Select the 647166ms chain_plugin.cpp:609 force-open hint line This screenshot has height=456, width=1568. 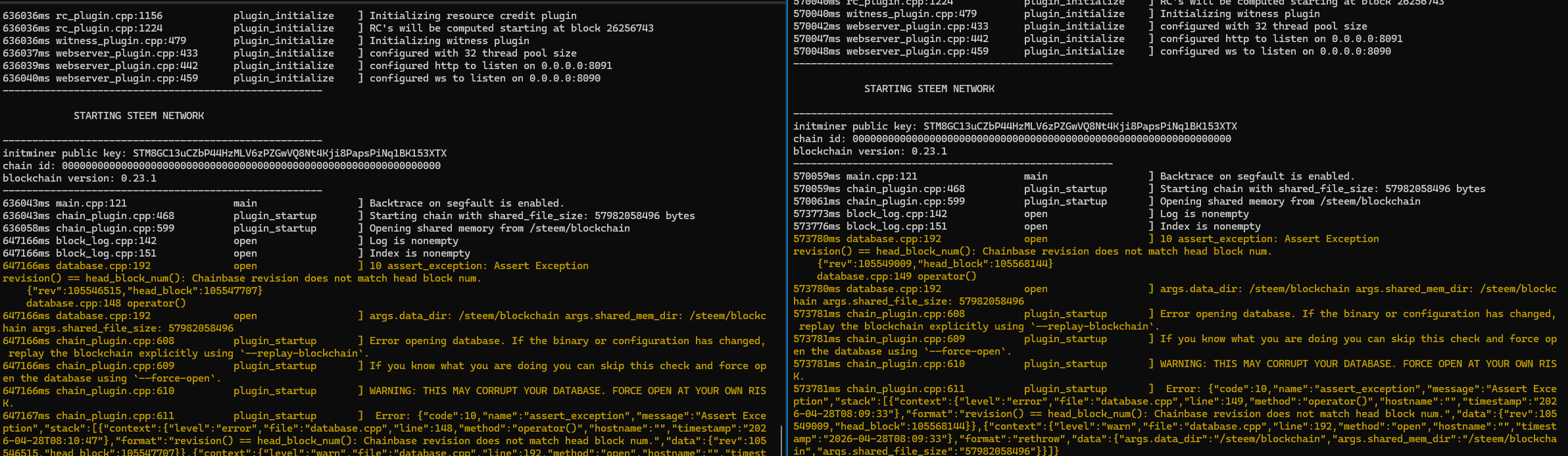pos(384,372)
